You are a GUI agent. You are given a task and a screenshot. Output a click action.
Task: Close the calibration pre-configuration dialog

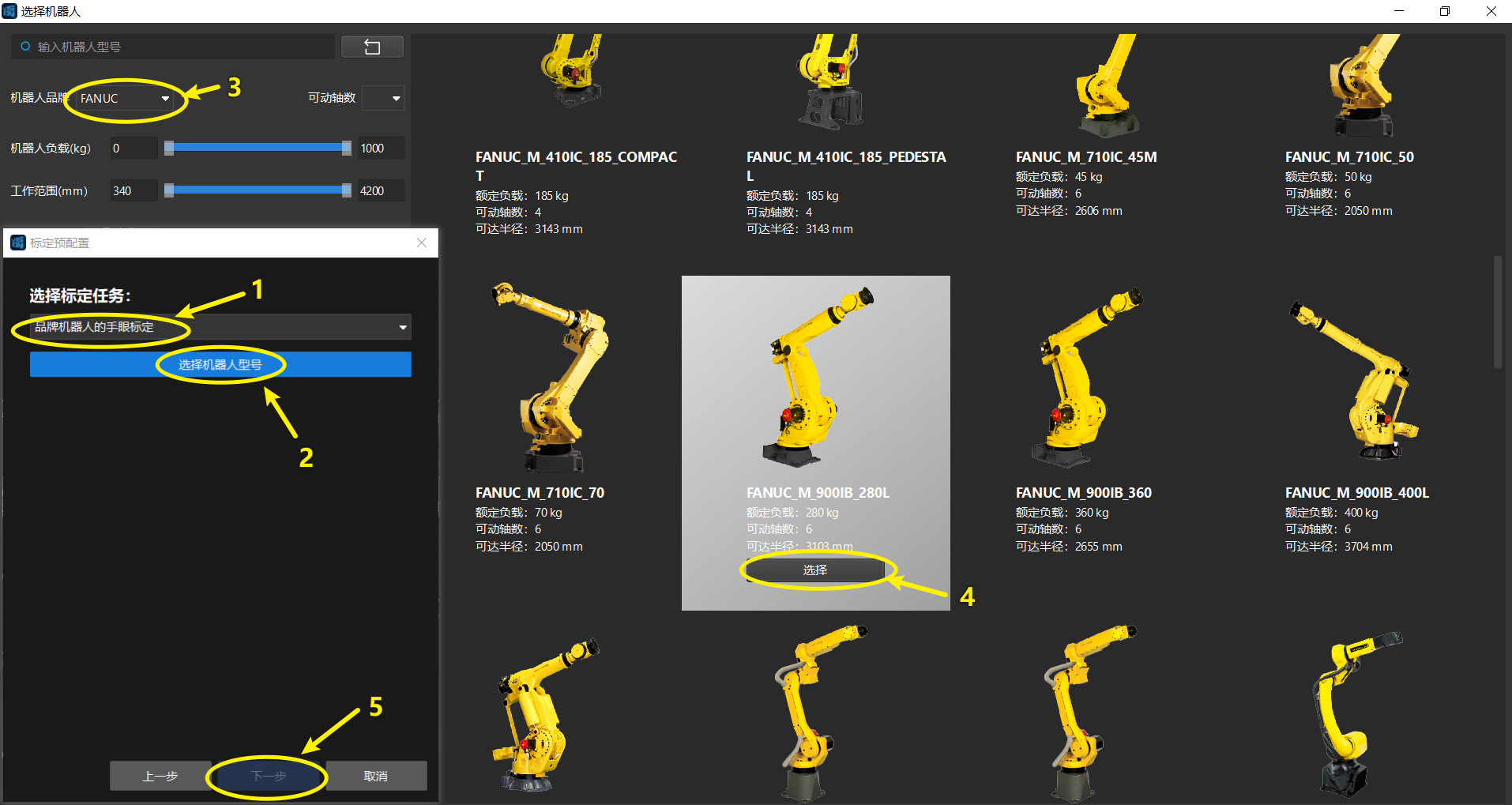click(422, 243)
